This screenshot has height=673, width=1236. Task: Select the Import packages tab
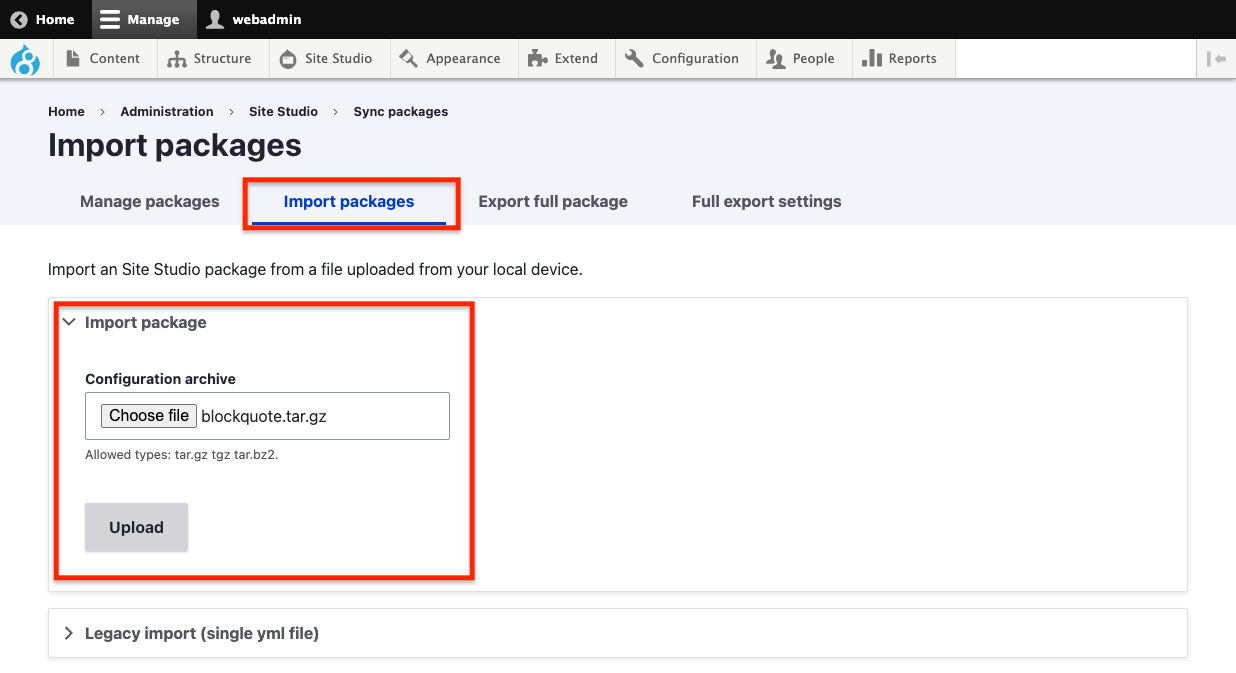(349, 201)
